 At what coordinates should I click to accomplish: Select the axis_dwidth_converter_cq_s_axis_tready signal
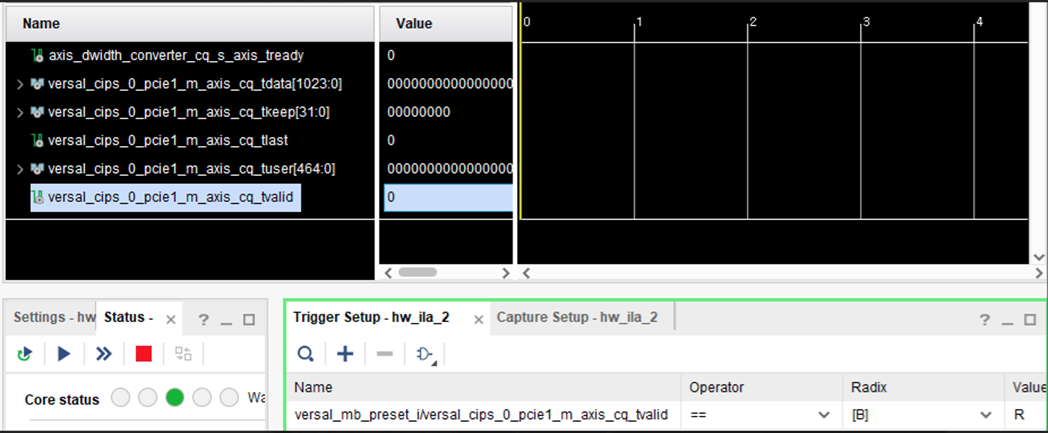[x=175, y=56]
